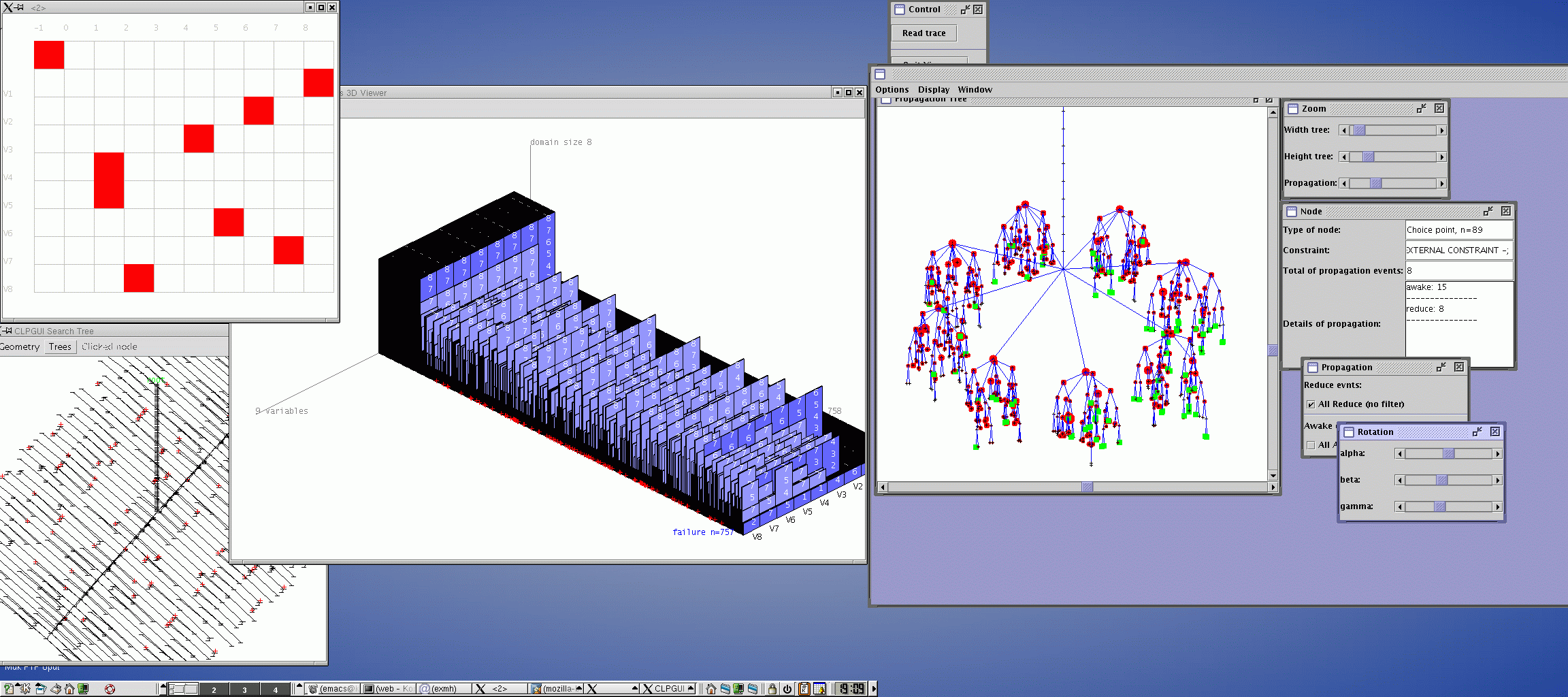This screenshot has width=1568, height=697.
Task: Open the Display menu
Action: tap(933, 90)
